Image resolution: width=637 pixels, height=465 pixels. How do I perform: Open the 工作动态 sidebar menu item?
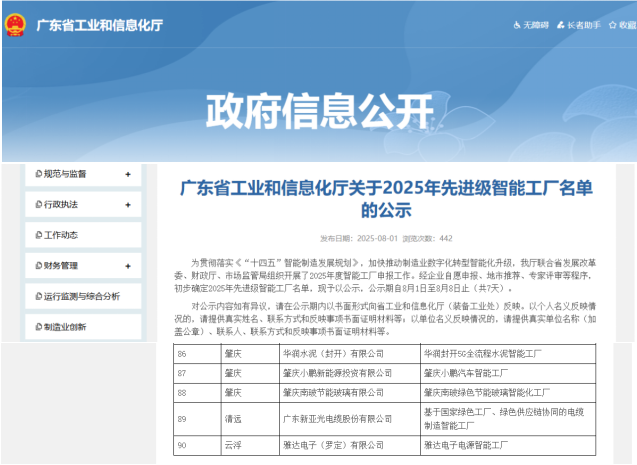click(61, 236)
